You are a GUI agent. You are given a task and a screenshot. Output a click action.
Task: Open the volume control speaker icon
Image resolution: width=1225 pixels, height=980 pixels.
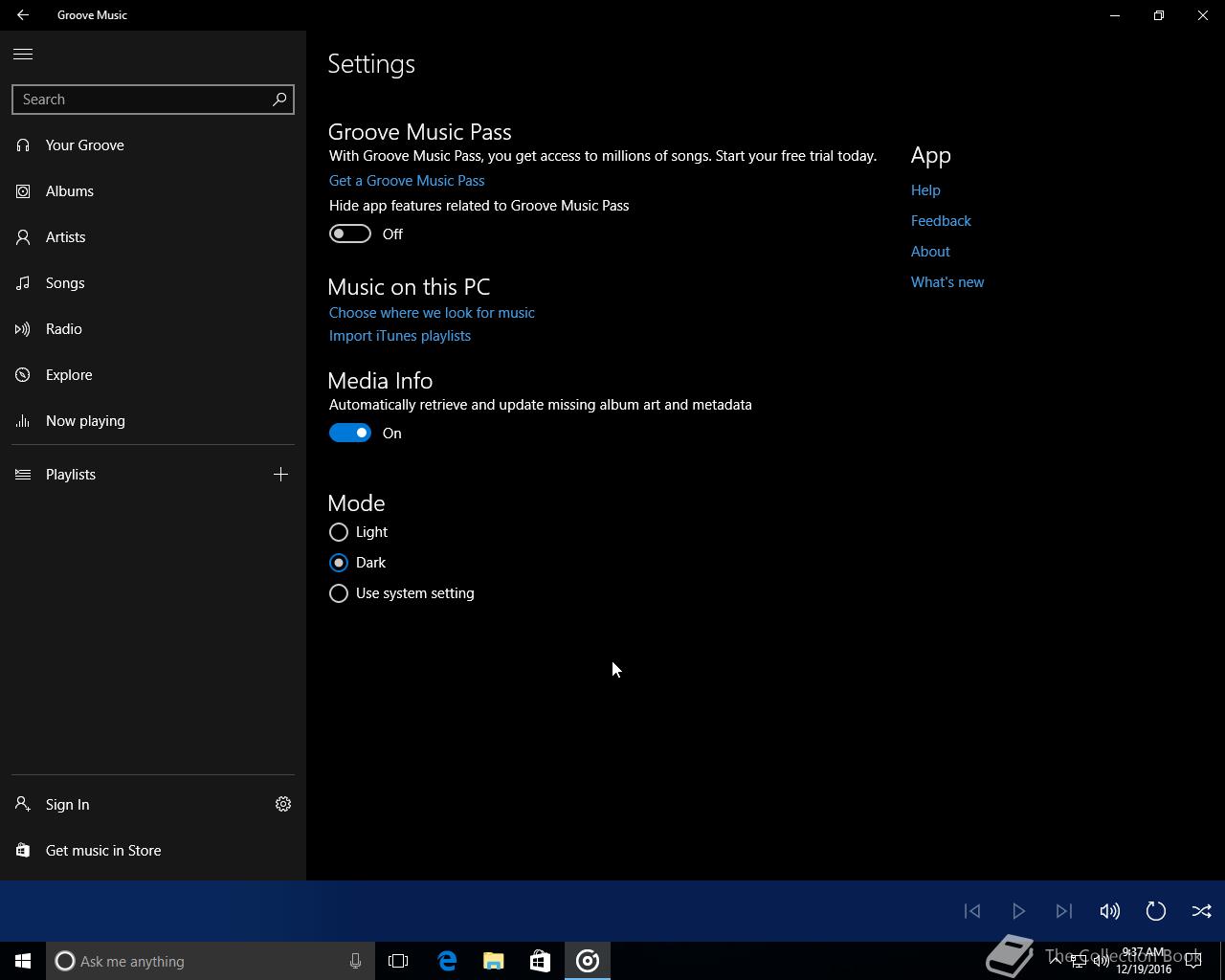coord(1110,911)
